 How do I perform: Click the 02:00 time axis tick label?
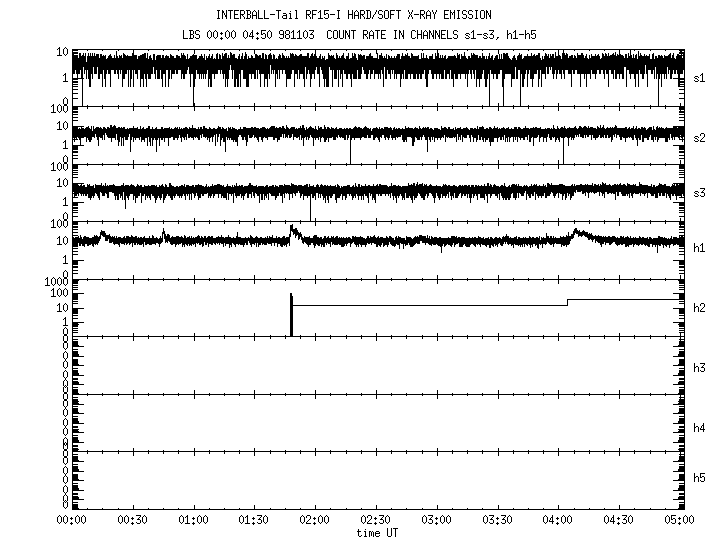[x=315, y=520]
